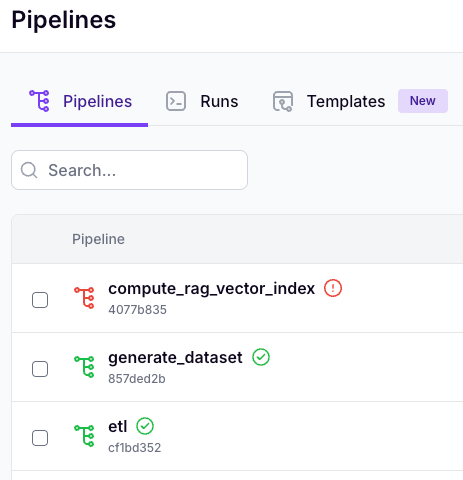463x480 pixels.
Task: Click the Runs terminal icon
Action: 176,101
